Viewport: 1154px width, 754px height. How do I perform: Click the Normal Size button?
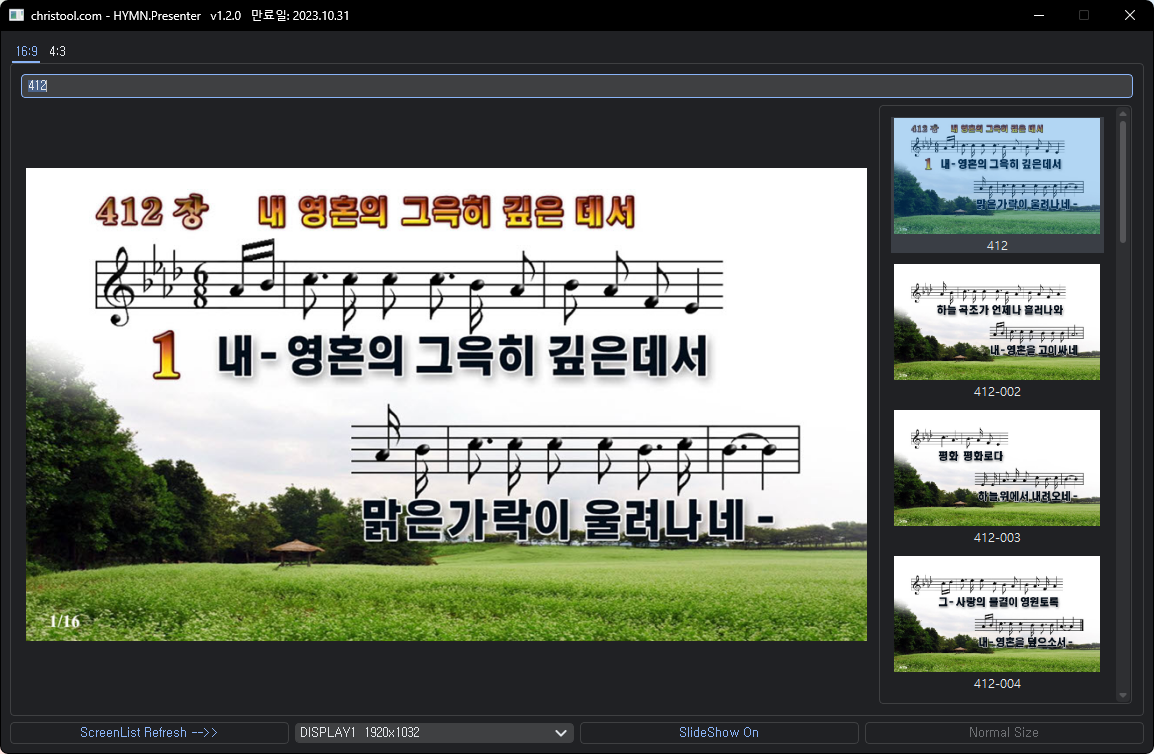pyautogui.click(x=1003, y=732)
